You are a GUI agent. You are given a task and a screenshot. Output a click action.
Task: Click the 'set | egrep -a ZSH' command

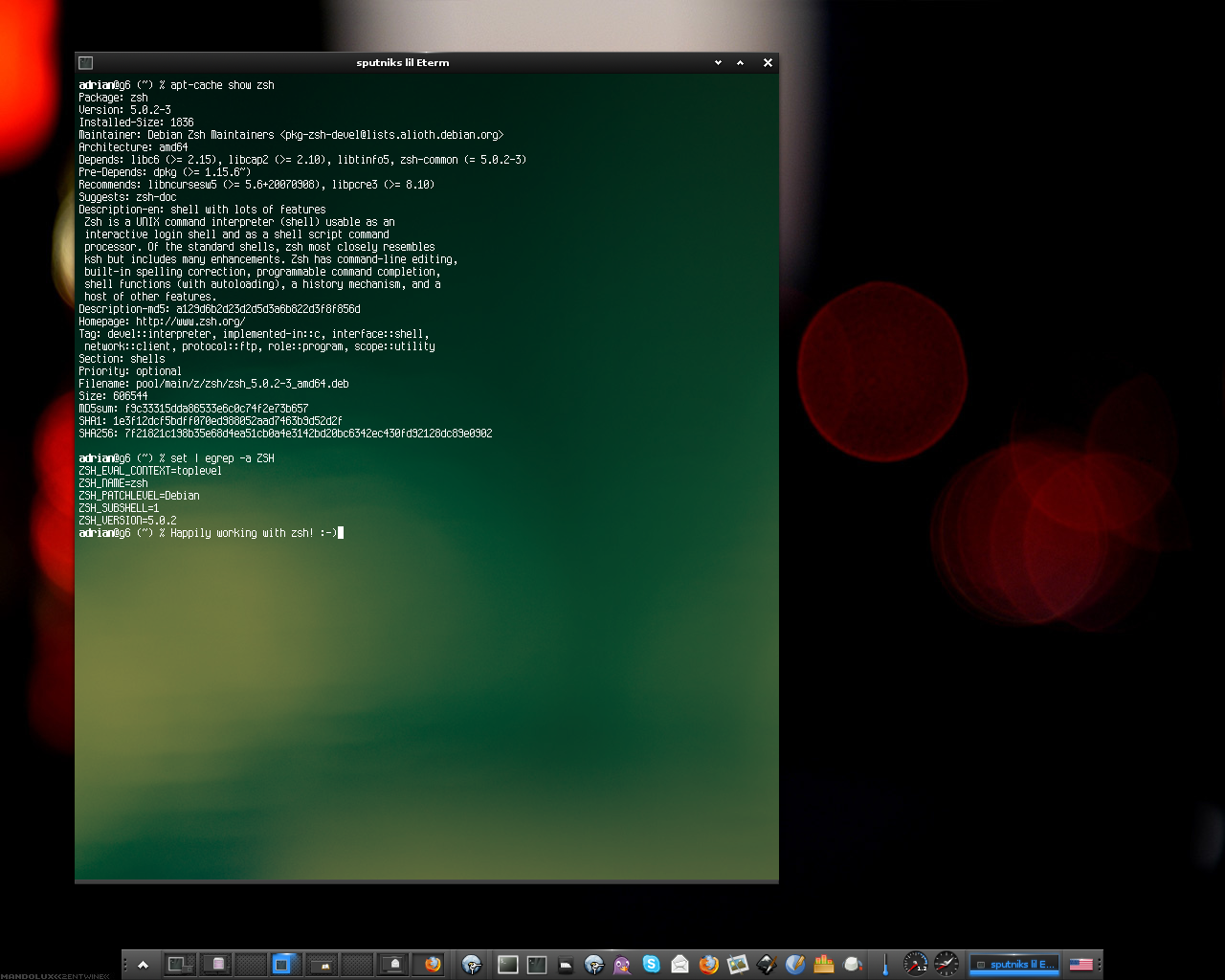222,458
